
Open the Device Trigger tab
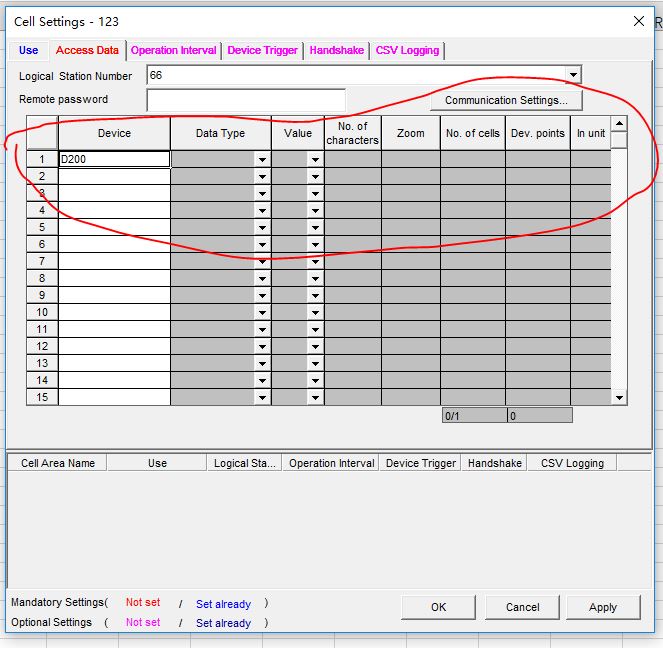(x=262, y=50)
